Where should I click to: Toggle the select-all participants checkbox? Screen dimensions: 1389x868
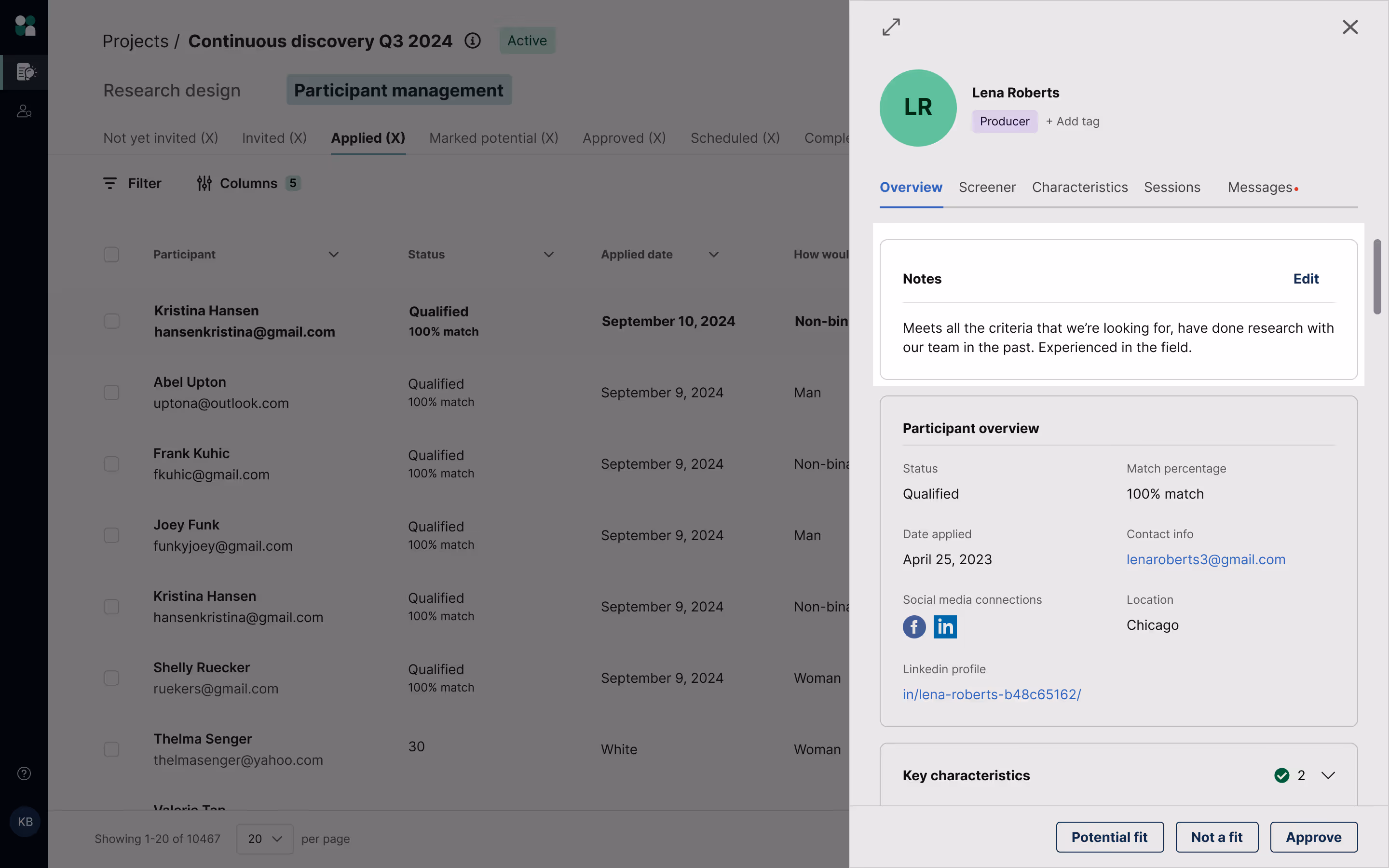[111, 254]
